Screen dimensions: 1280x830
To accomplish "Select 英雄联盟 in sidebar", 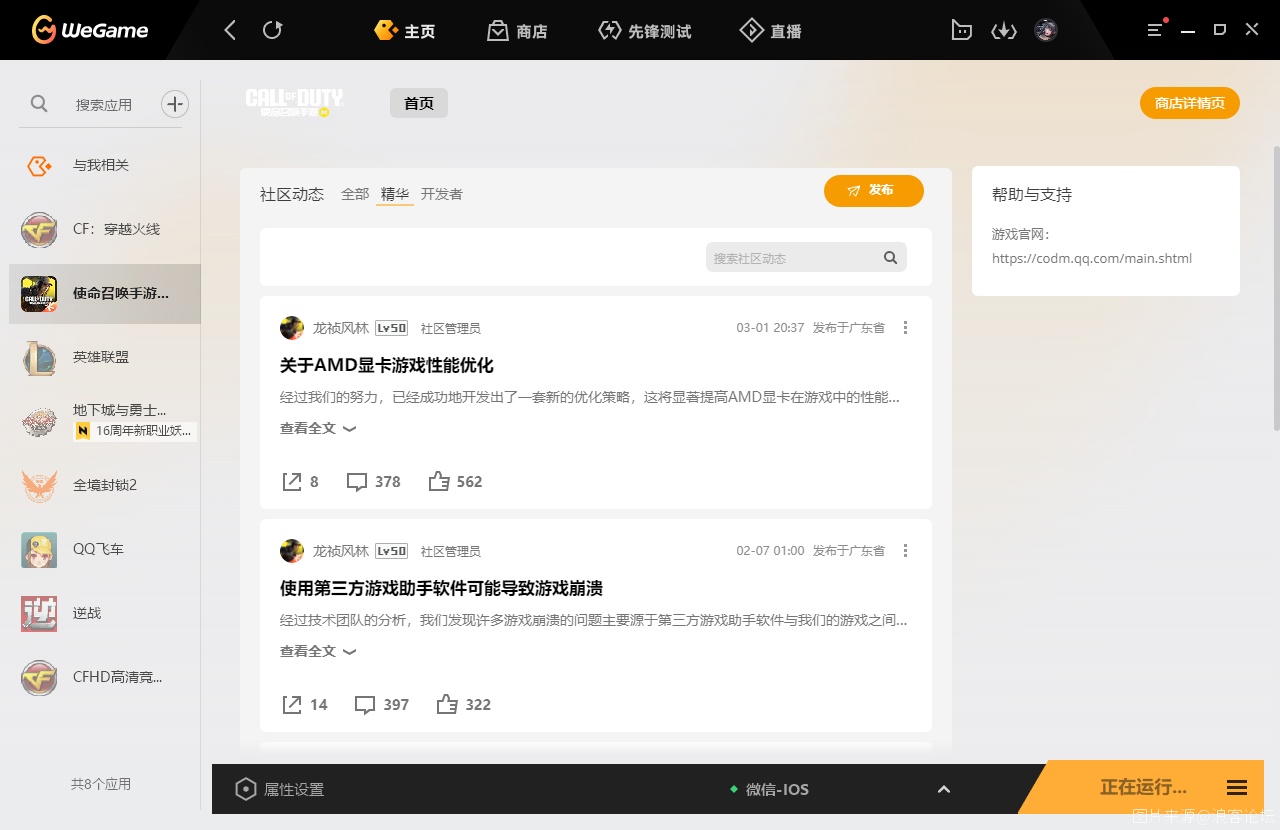I will coord(104,357).
